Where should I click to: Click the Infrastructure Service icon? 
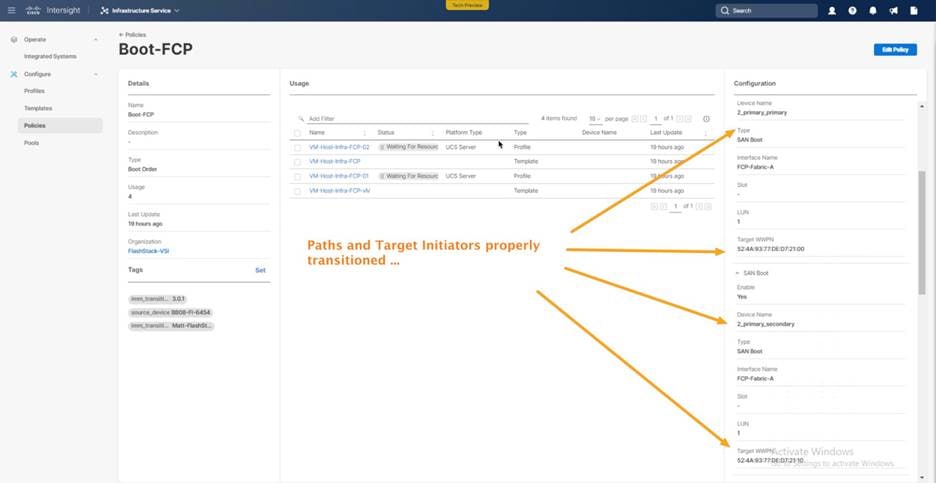104,11
